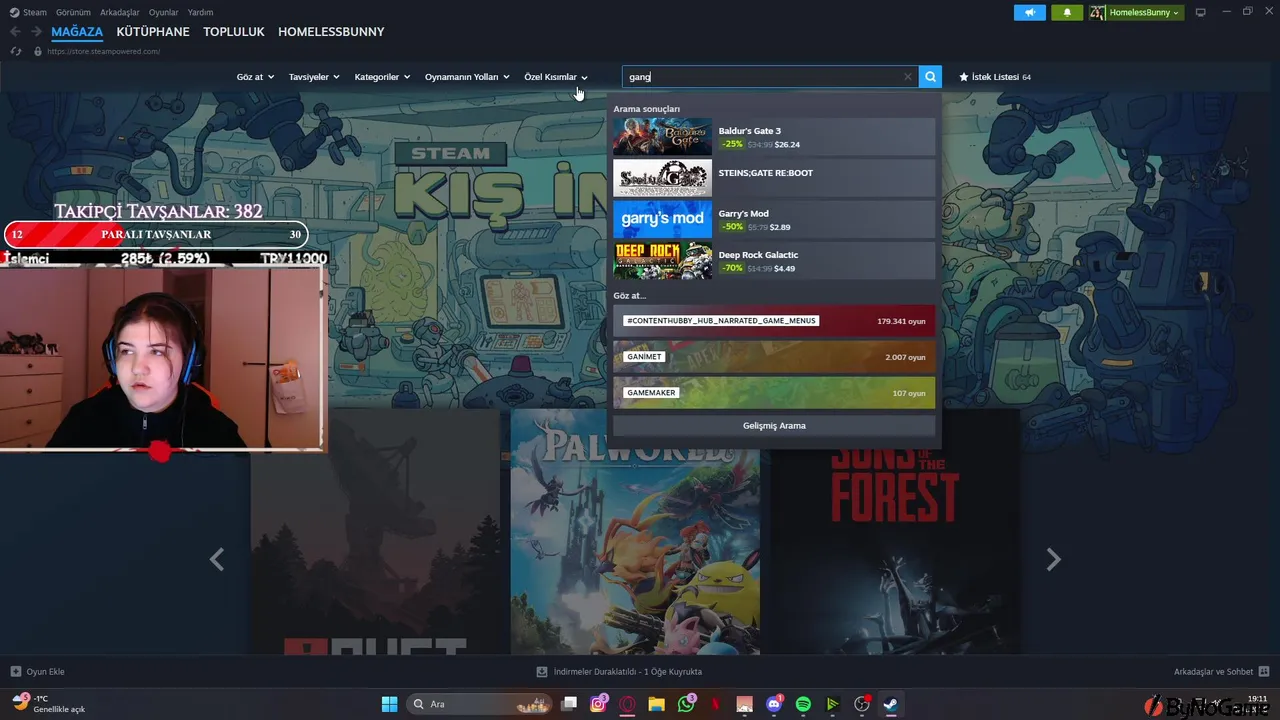The image size is (1280, 720).
Task: Open the weather widget on the taskbar
Action: pyautogui.click(x=50, y=704)
